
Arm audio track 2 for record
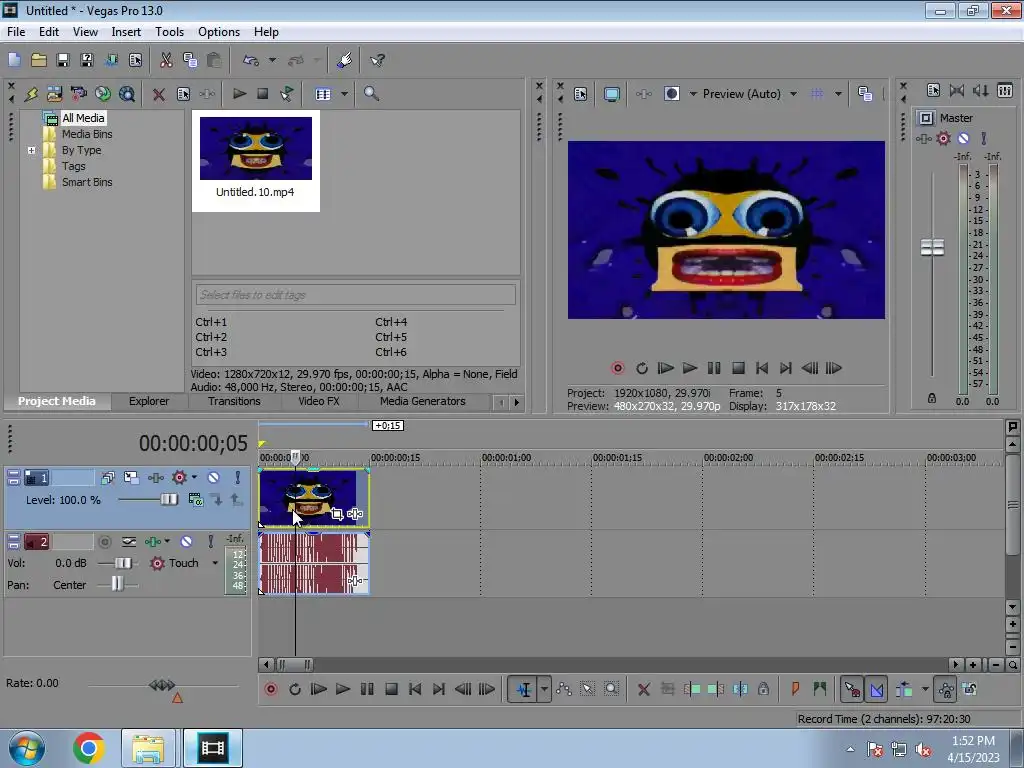point(104,541)
